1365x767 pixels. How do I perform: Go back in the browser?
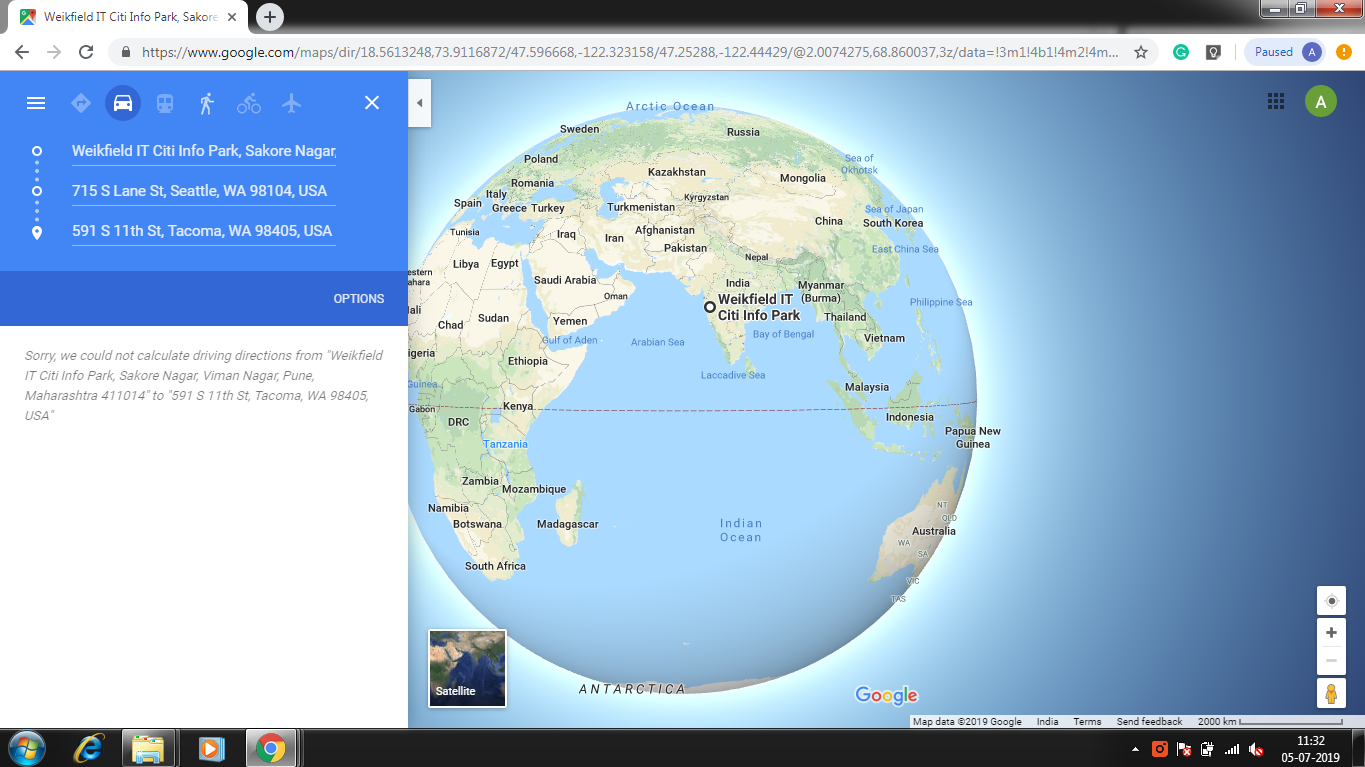(x=22, y=52)
